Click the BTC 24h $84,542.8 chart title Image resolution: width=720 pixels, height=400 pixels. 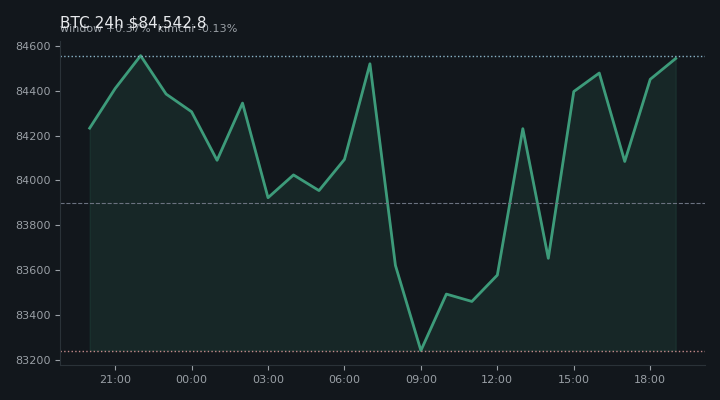(x=133, y=22)
